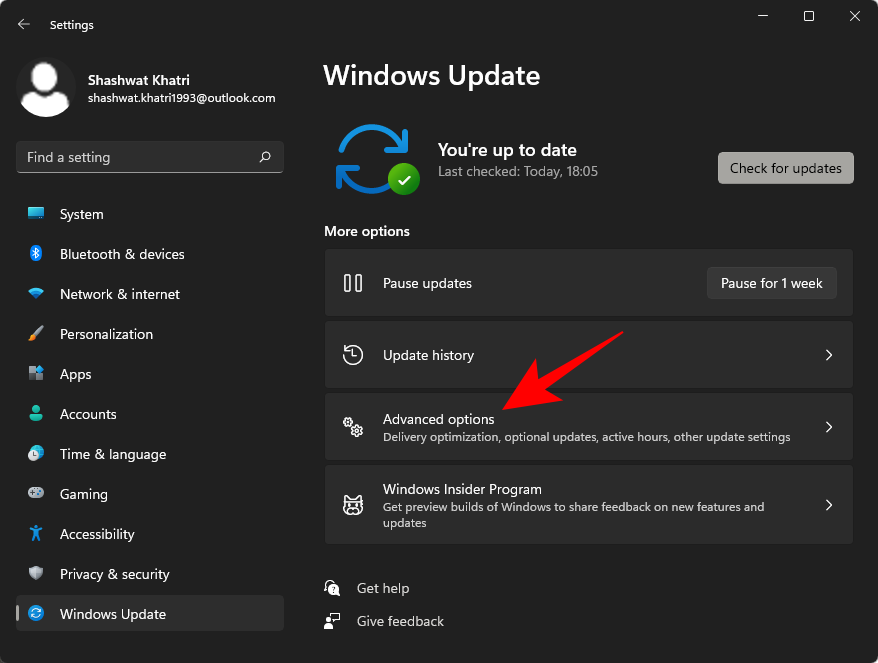Open the Get help link

383,588
